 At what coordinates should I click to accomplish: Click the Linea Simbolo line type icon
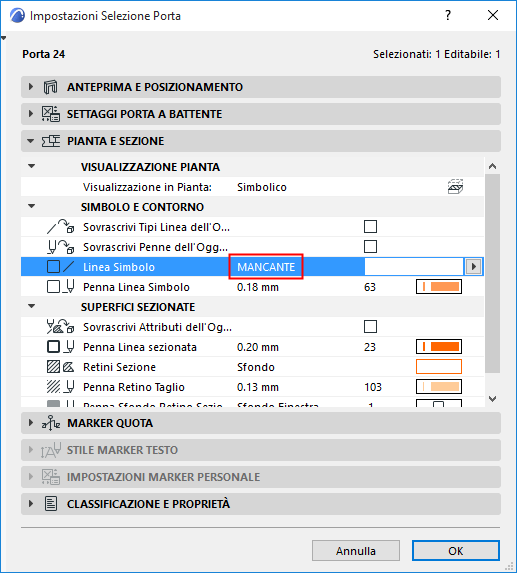[61, 267]
